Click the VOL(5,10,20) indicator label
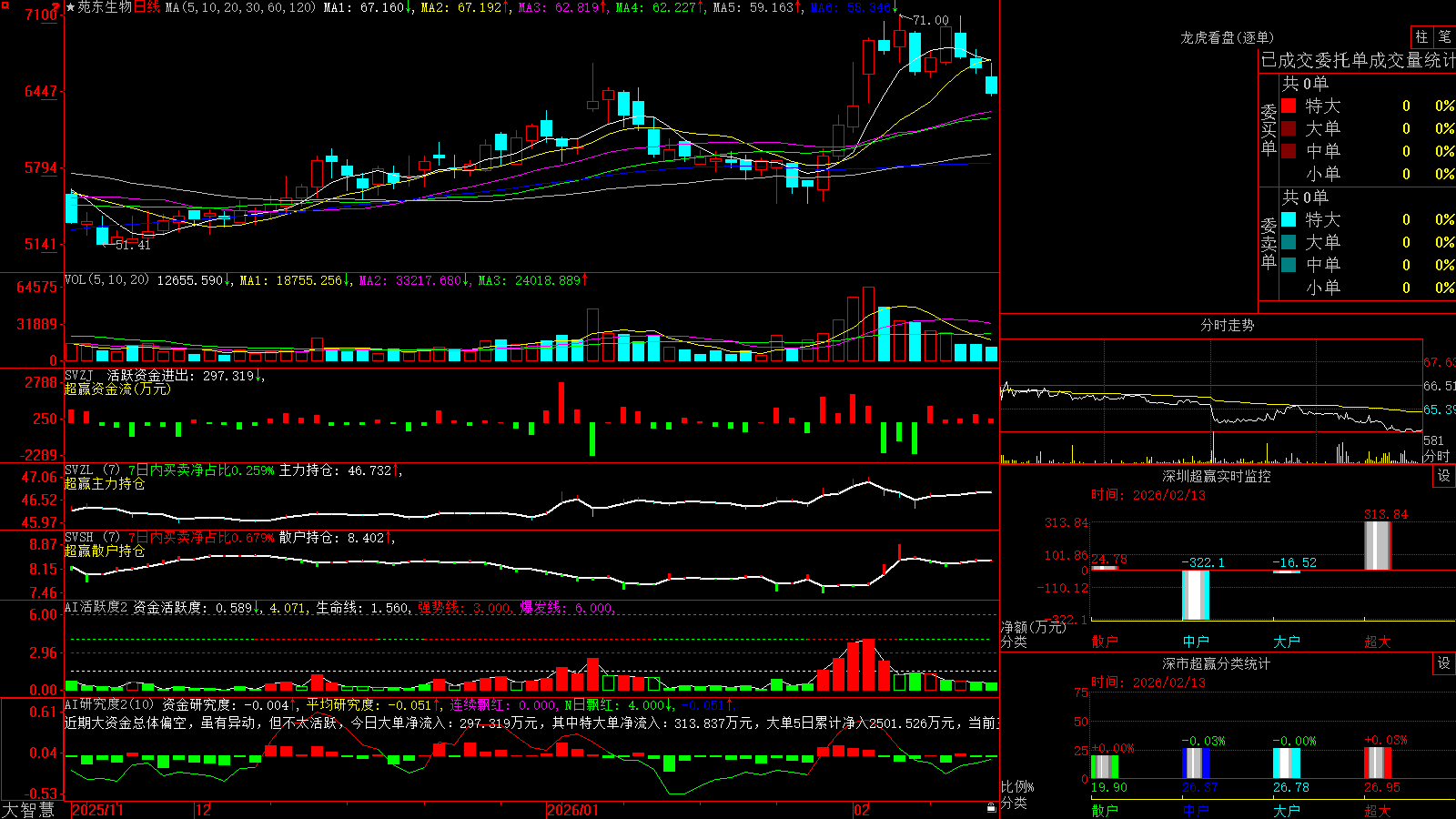 [x=106, y=280]
